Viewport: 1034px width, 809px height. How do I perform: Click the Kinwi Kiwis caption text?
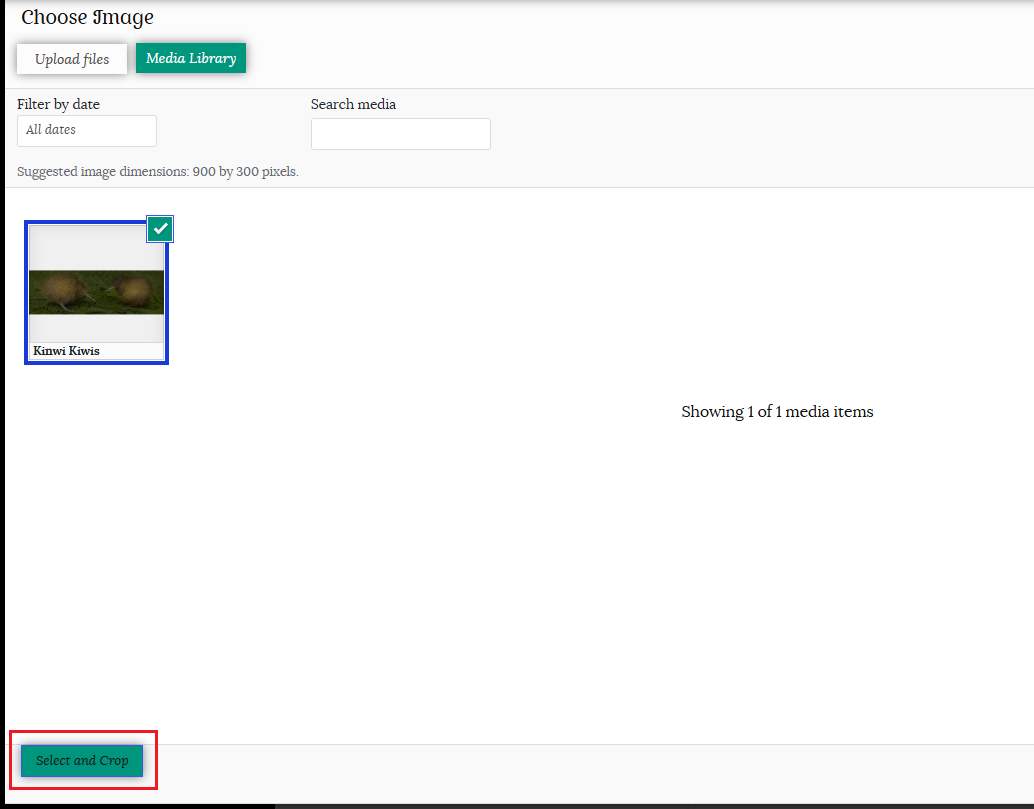[67, 351]
